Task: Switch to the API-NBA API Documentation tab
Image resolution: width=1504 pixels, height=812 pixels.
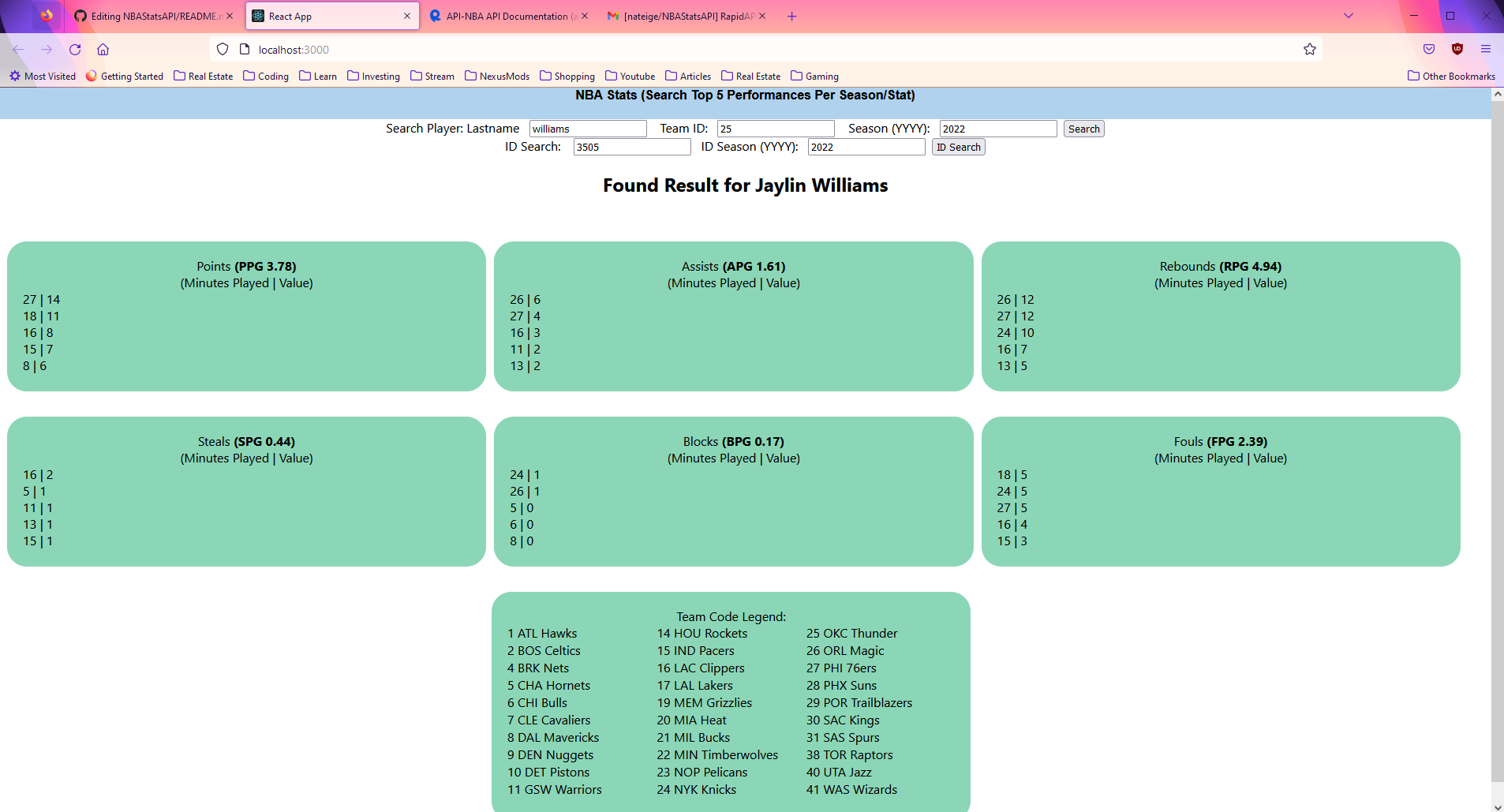Action: pyautogui.click(x=505, y=16)
